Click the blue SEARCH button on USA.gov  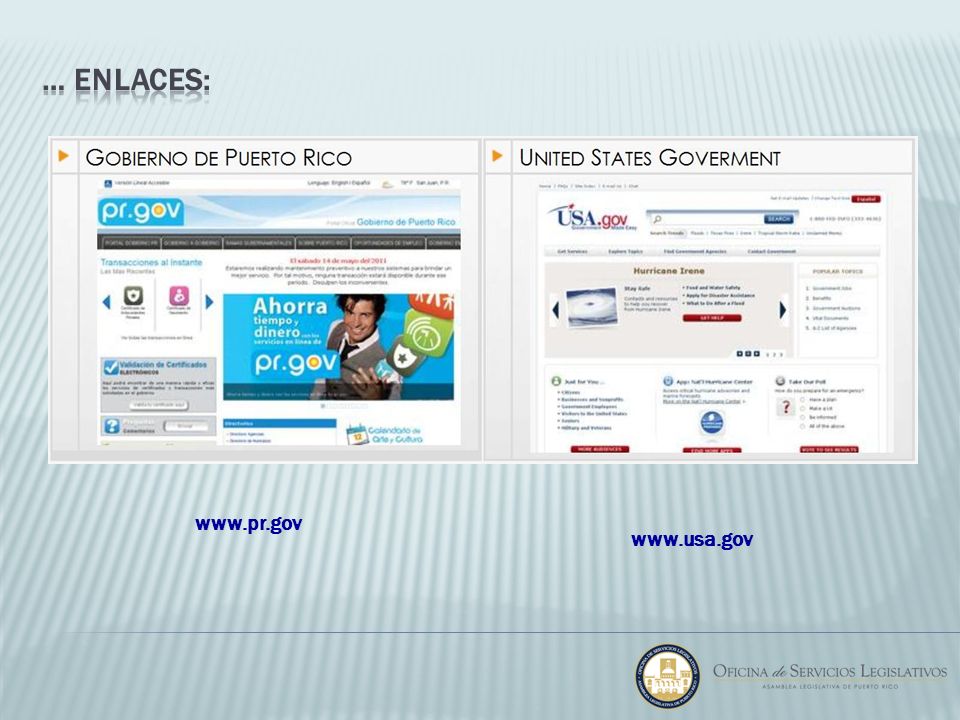click(779, 219)
